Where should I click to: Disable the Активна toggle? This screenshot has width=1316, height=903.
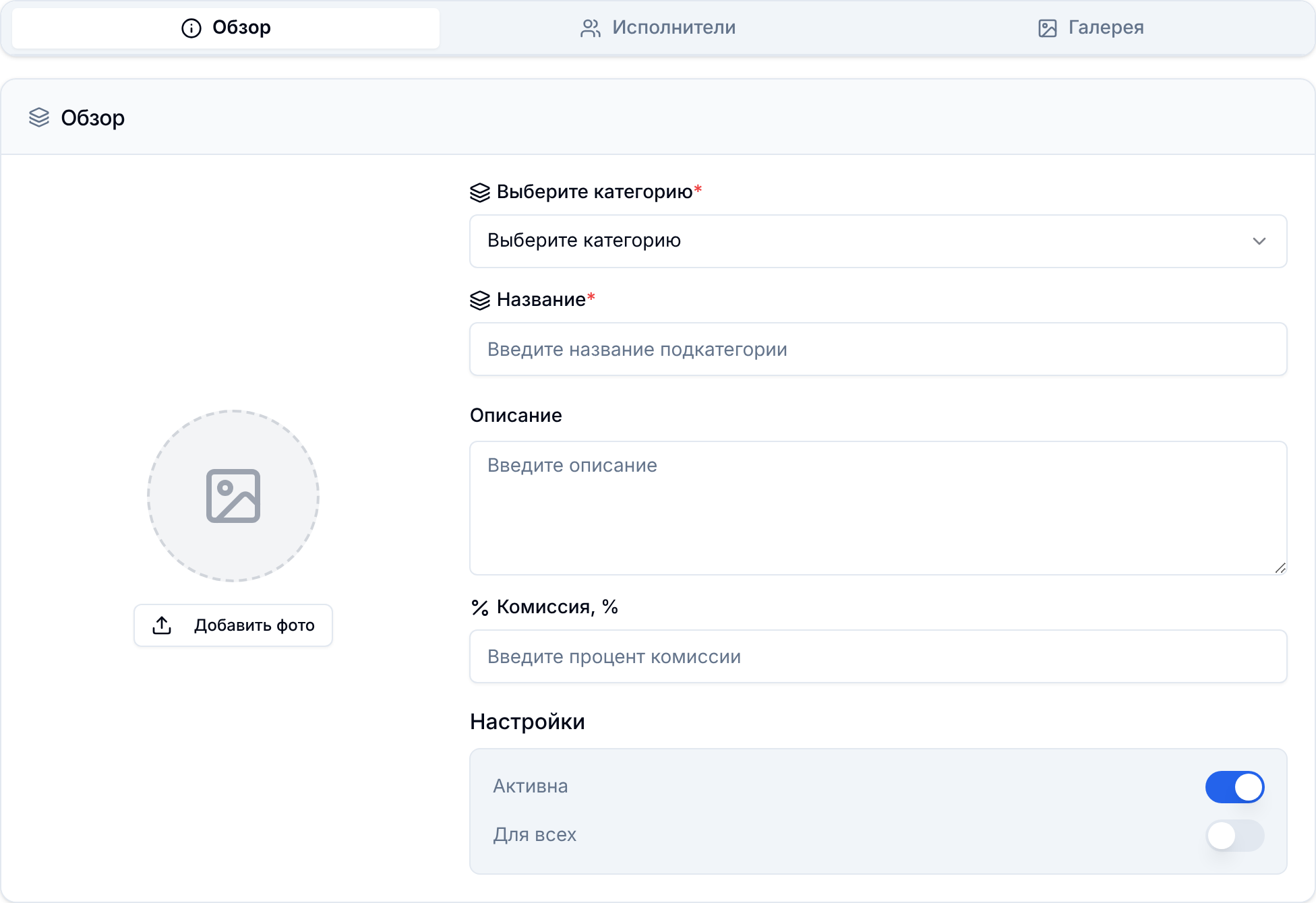pos(1234,786)
